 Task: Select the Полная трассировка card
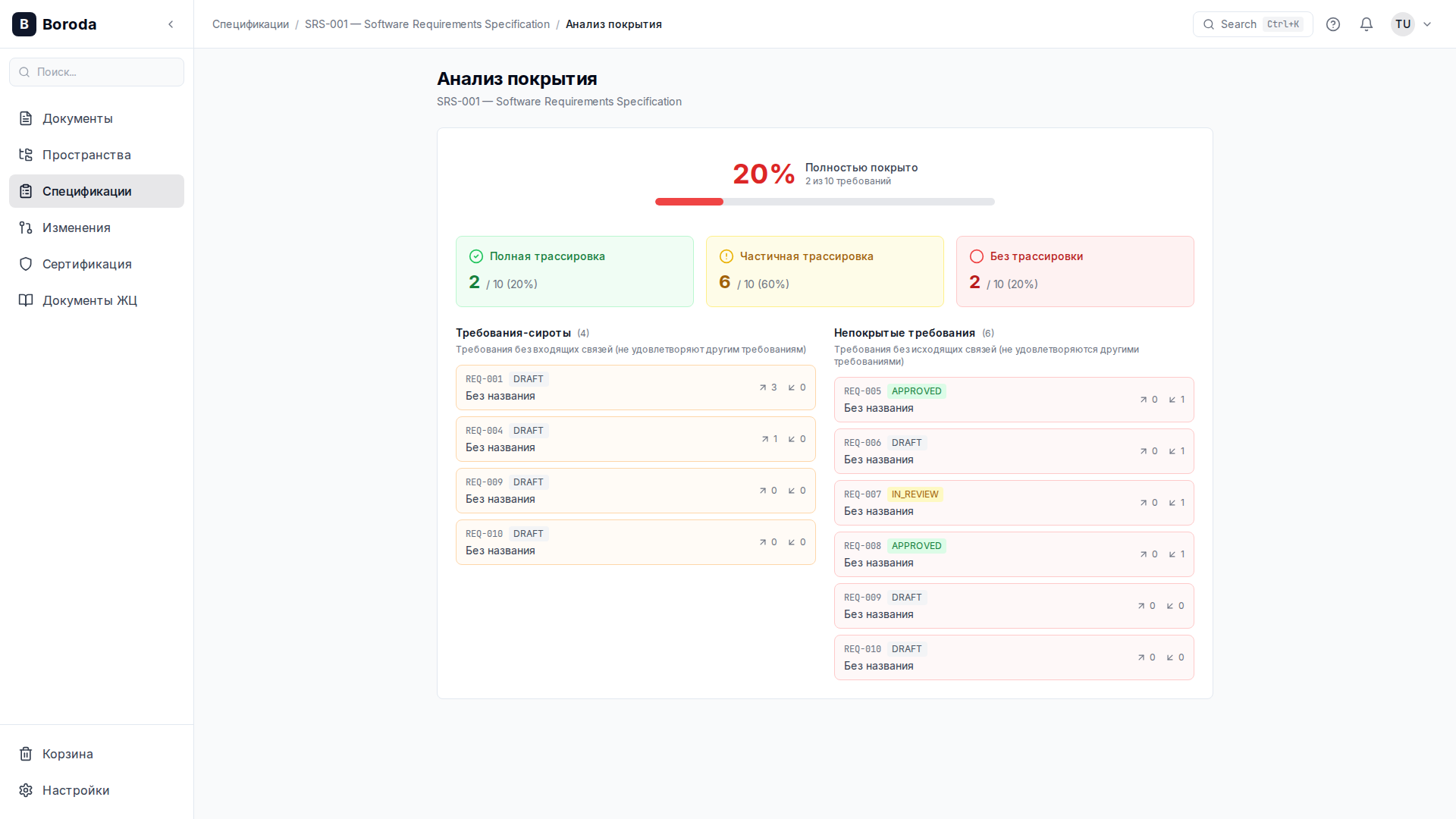point(574,271)
